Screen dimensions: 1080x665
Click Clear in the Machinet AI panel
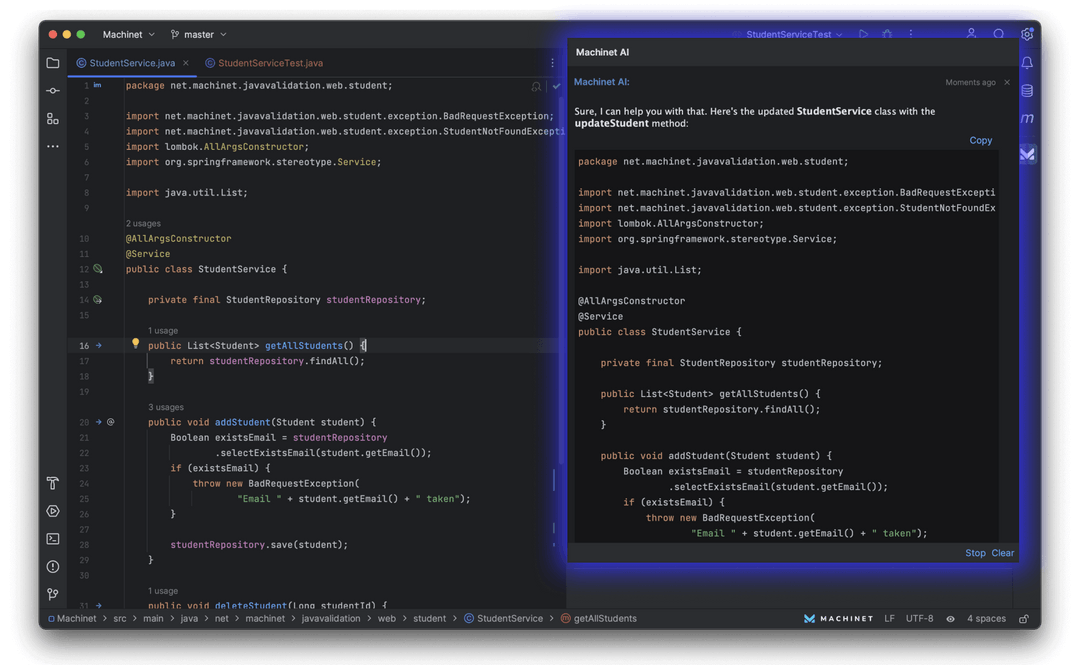[1002, 553]
